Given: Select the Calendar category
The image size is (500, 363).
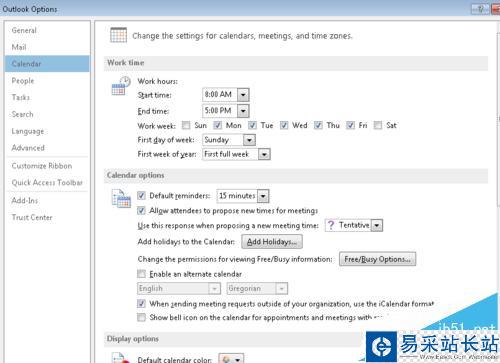Looking at the screenshot, I should [x=47, y=64].
